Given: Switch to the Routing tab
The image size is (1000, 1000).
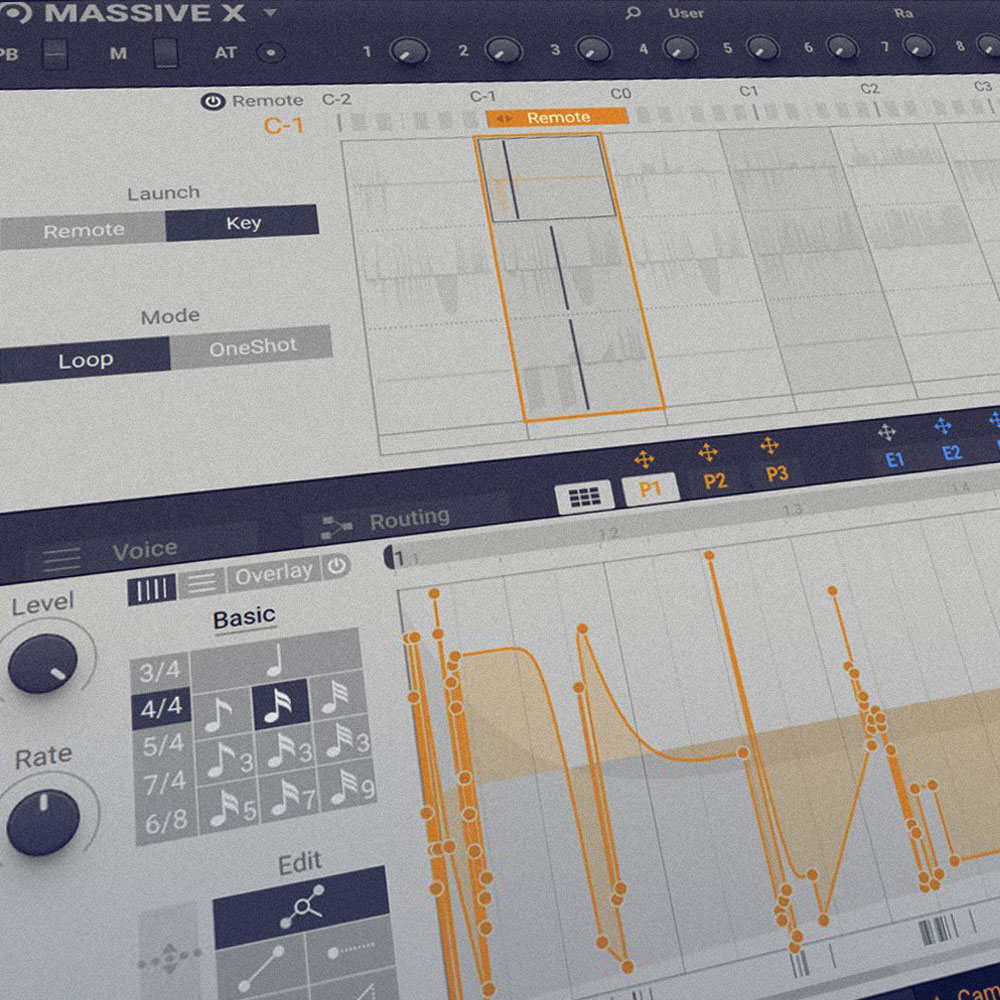Looking at the screenshot, I should pyautogui.click(x=410, y=518).
